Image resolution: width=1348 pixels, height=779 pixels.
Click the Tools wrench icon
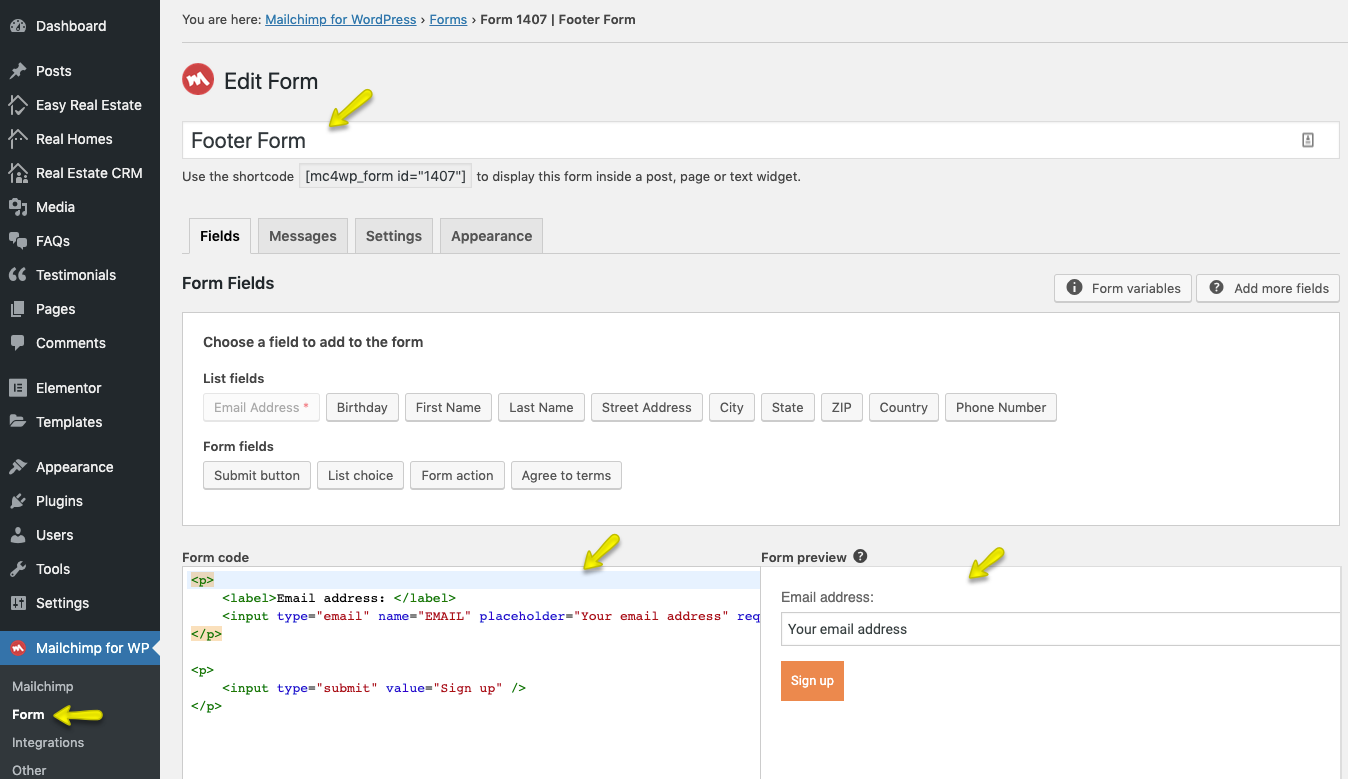point(18,569)
